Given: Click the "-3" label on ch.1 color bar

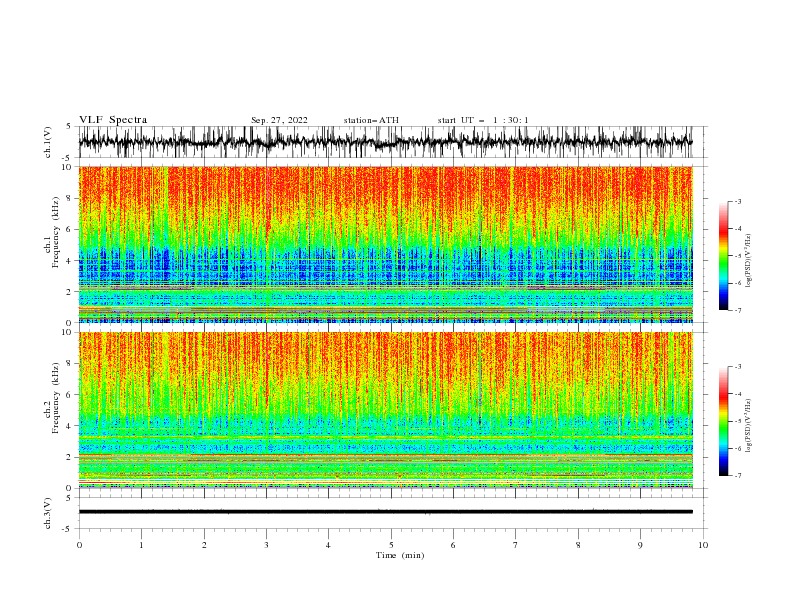Looking at the screenshot, I should (737, 201).
